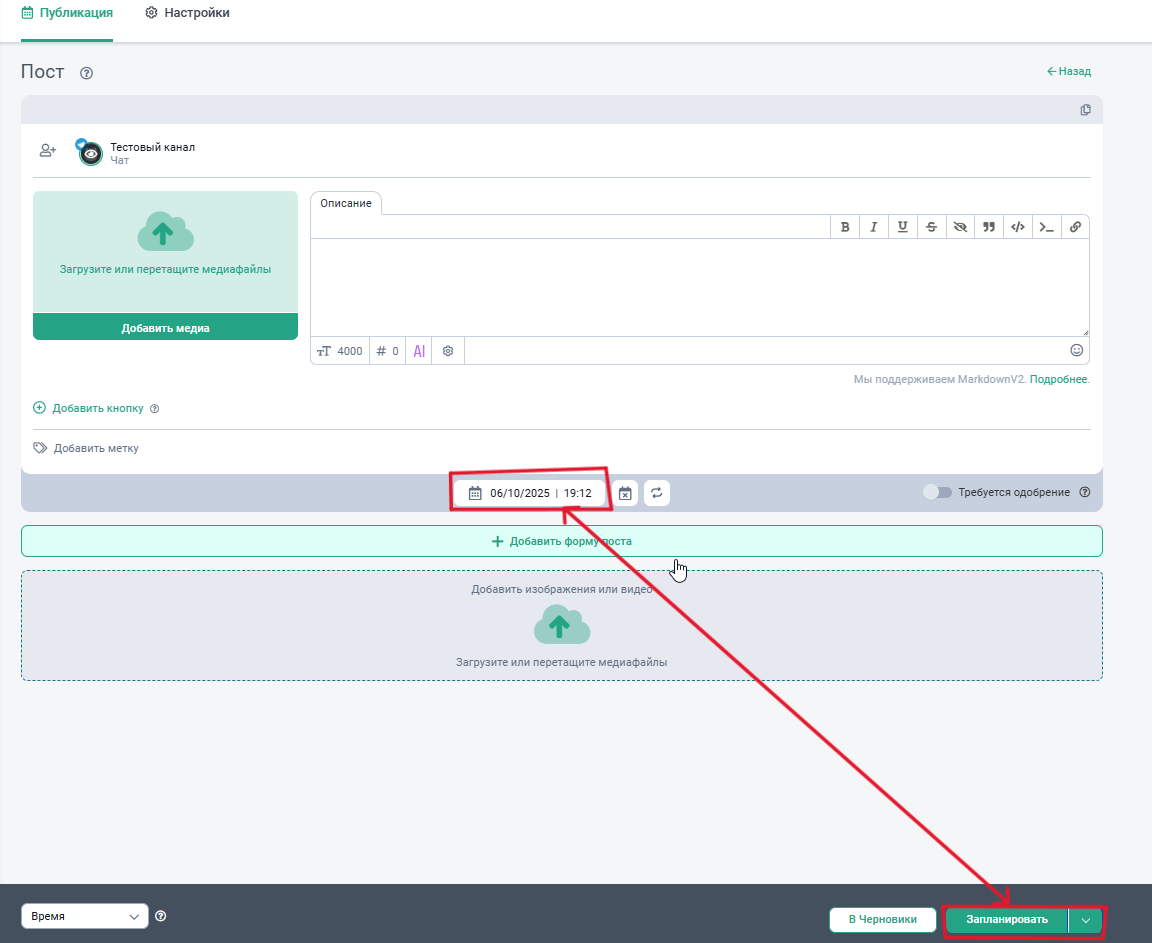Open the 06/10/2025 19:12 date picker
Screen dimensions: 1152x943
(530, 493)
